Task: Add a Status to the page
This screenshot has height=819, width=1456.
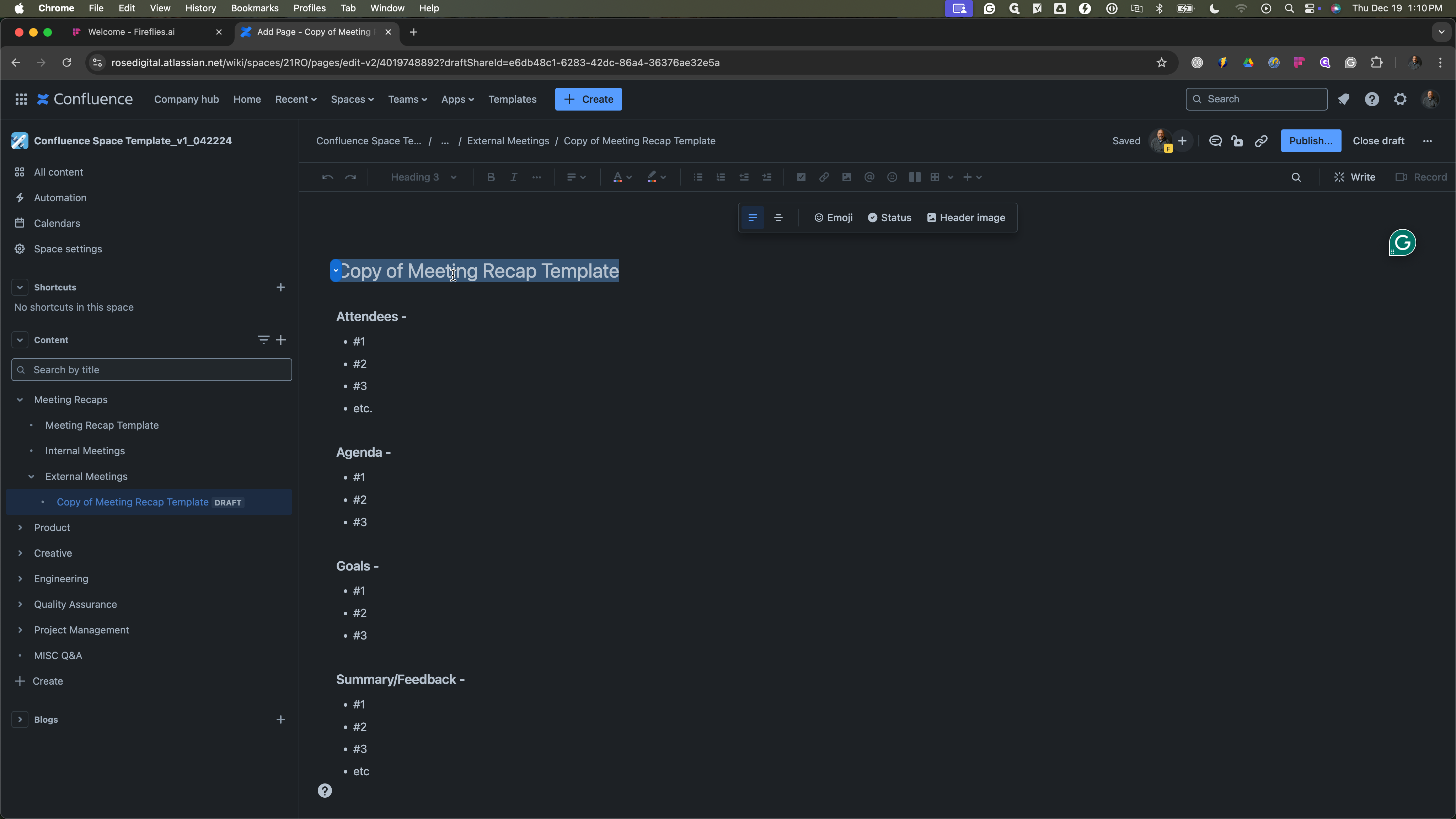Action: coord(890,218)
